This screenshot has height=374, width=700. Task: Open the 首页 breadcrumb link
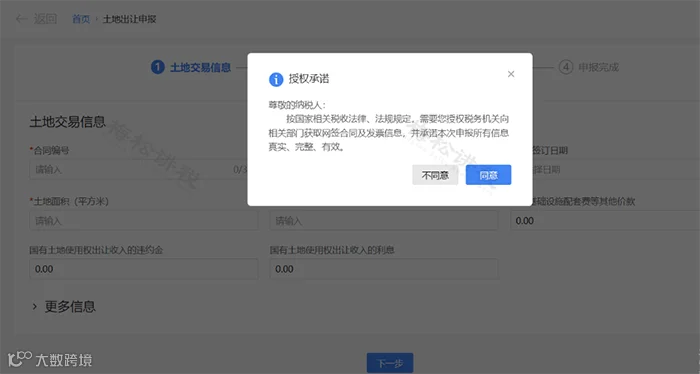(x=81, y=19)
